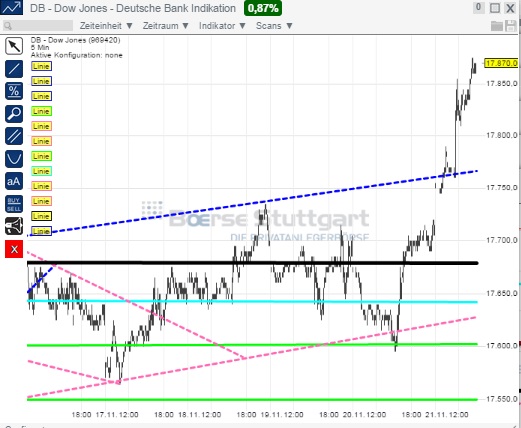
Task: Click the 20.11. 12:00 time axis label
Action: [x=365, y=415]
